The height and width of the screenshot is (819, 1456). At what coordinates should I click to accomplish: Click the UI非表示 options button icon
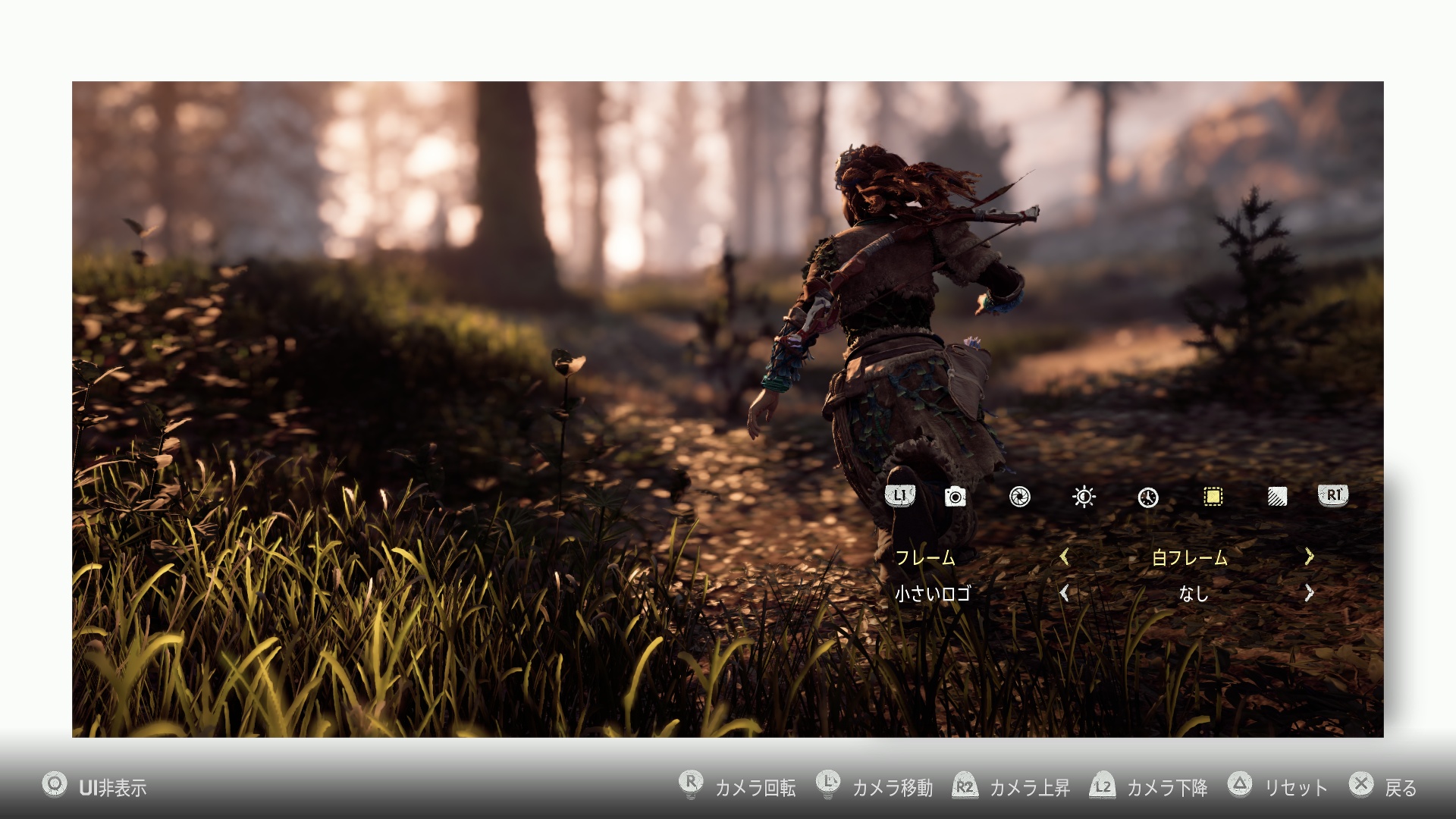[55, 785]
